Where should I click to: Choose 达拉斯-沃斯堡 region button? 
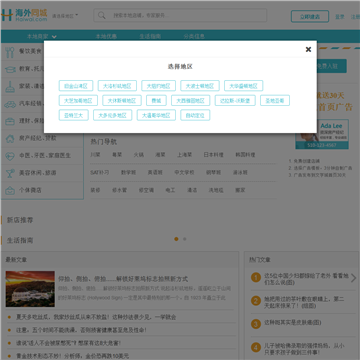click(235, 100)
